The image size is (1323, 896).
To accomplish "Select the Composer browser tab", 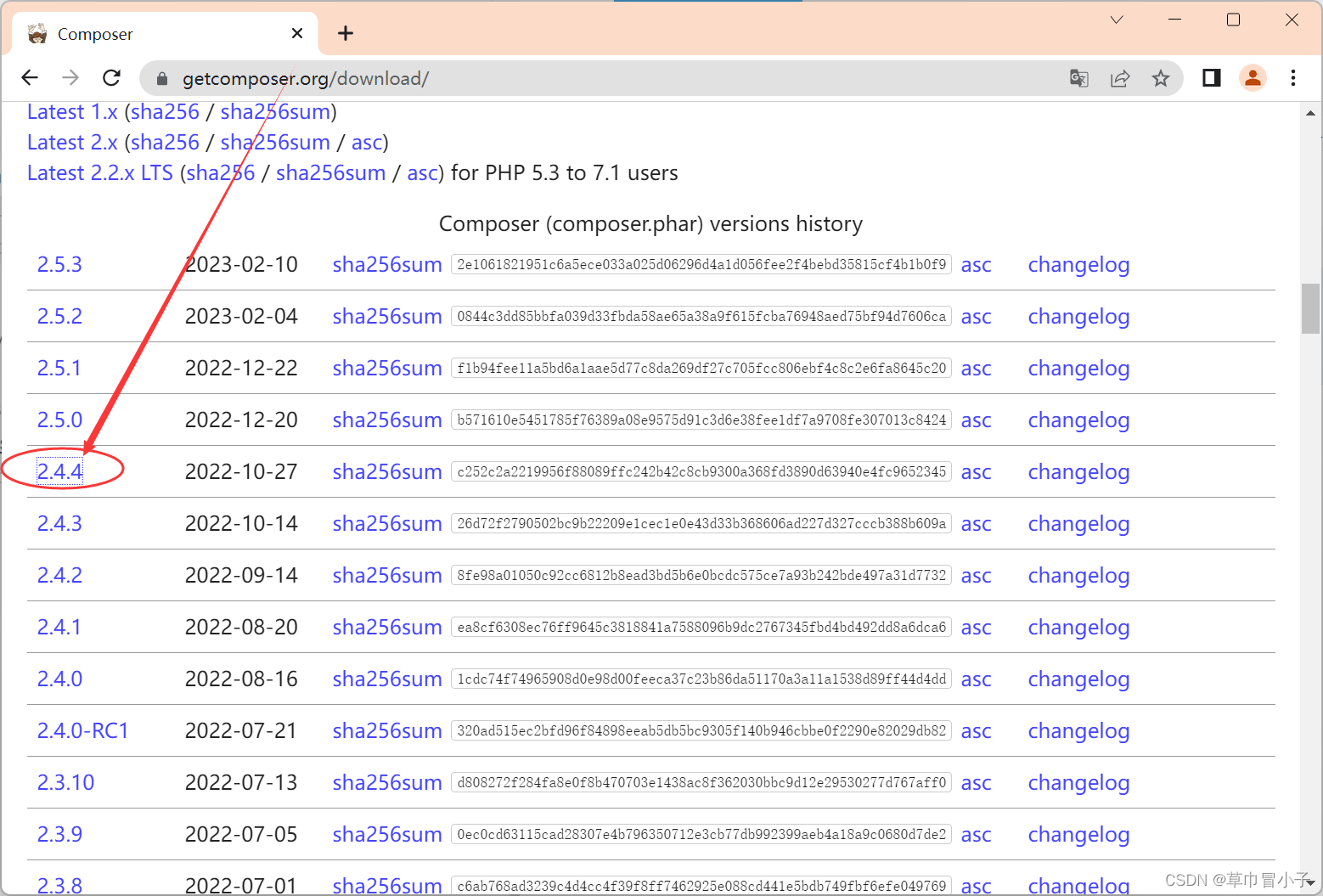I will tap(165, 34).
